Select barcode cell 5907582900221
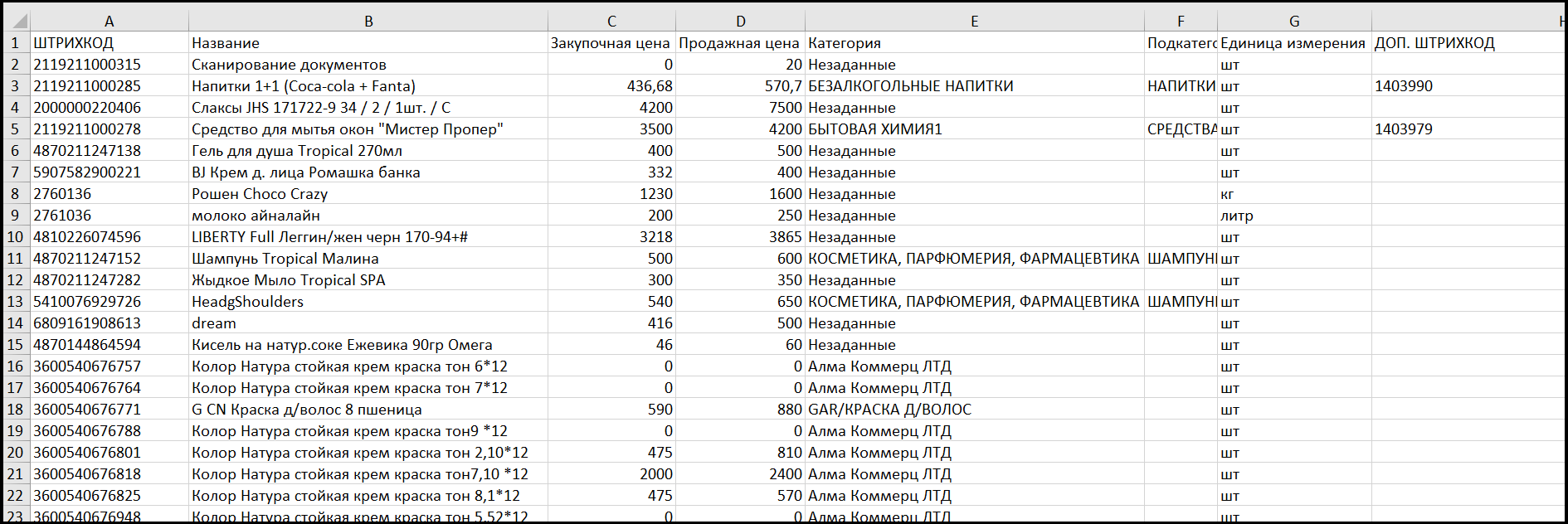1568x524 pixels. (x=110, y=172)
